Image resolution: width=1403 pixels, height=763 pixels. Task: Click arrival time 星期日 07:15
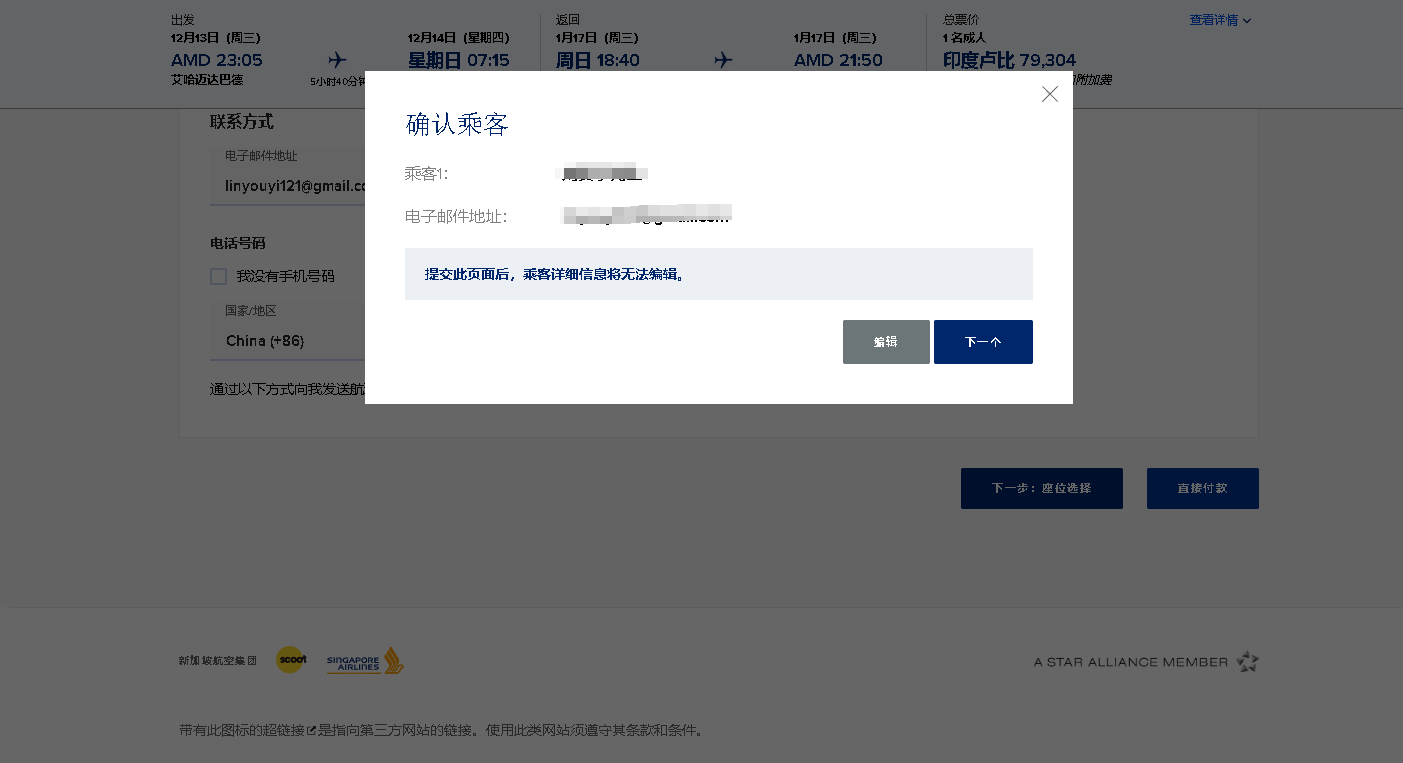pyautogui.click(x=458, y=60)
